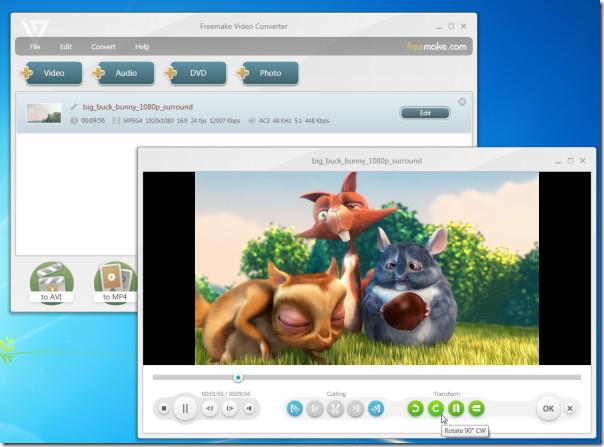
Task: Click the blue selection start button
Action: (x=295, y=408)
